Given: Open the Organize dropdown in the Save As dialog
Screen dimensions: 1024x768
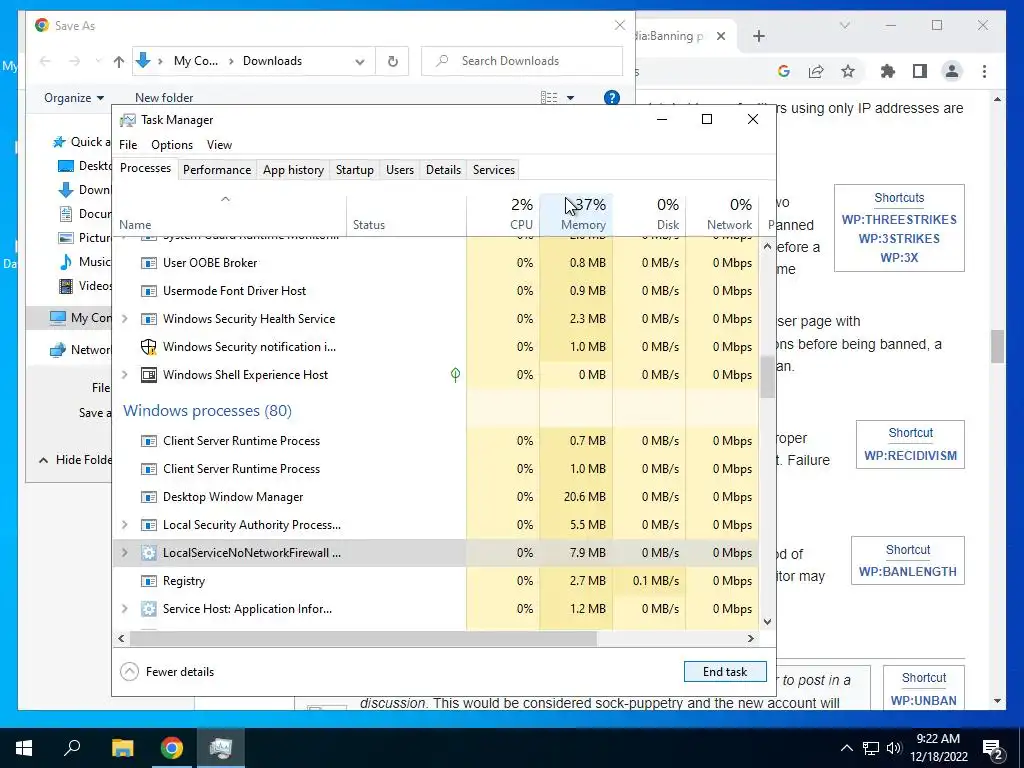Looking at the screenshot, I should point(74,98).
